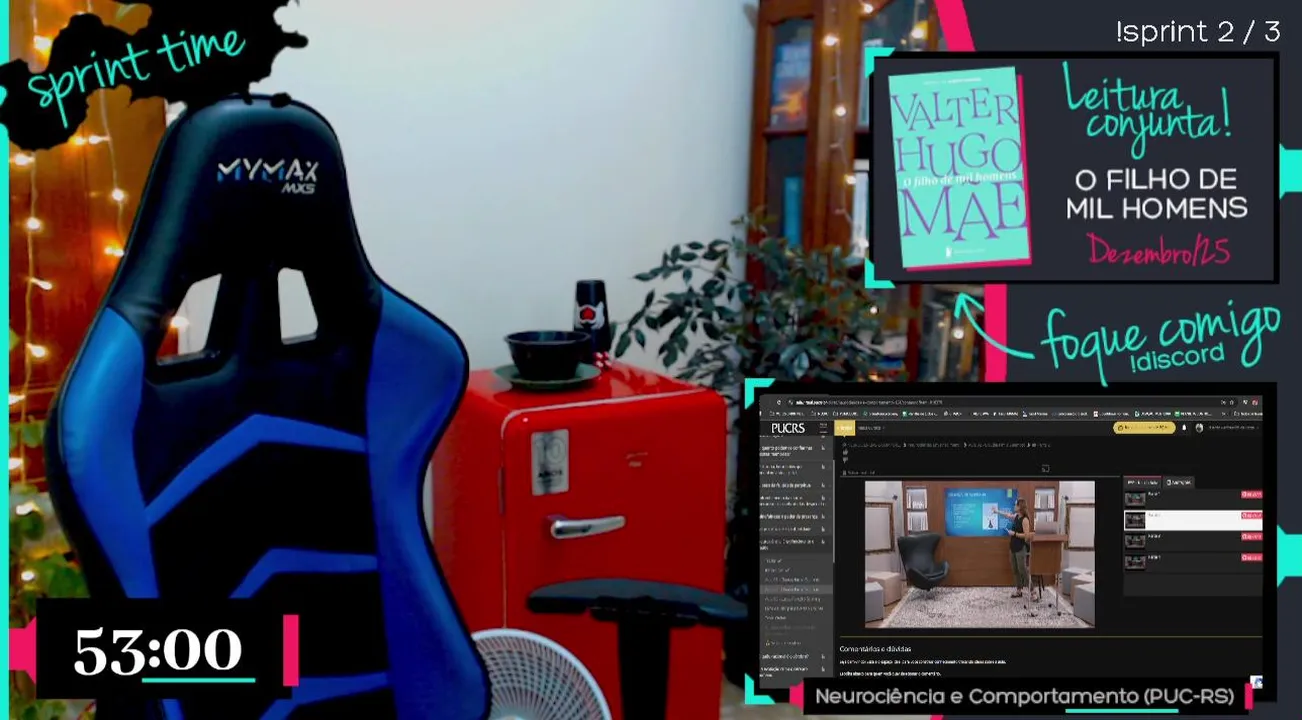The width and height of the screenshot is (1302, 720).
Task: Switch to the second tab above the lesson playlist
Action: point(1179,482)
